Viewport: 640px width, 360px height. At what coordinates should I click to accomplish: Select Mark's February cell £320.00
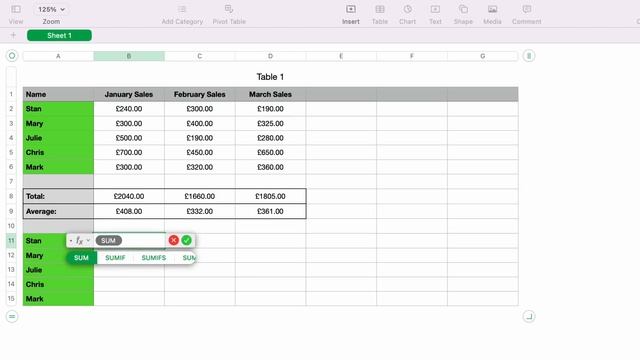[x=200, y=167]
